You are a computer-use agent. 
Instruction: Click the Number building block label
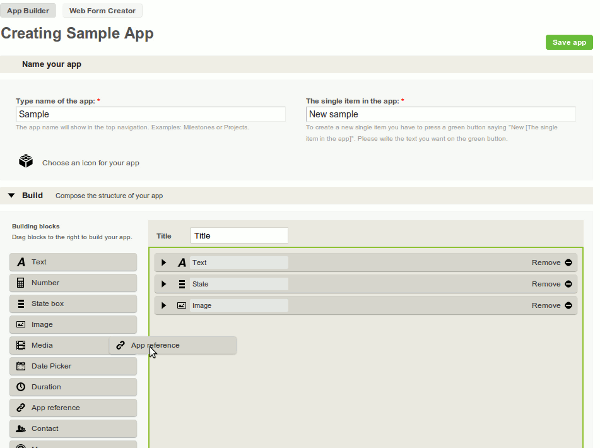point(45,283)
